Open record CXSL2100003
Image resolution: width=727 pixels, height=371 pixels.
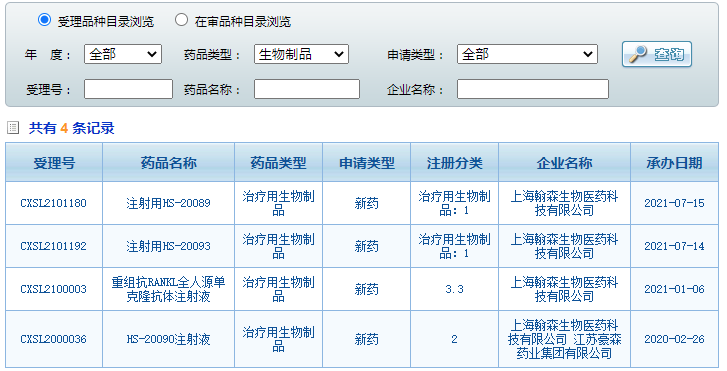click(x=54, y=289)
